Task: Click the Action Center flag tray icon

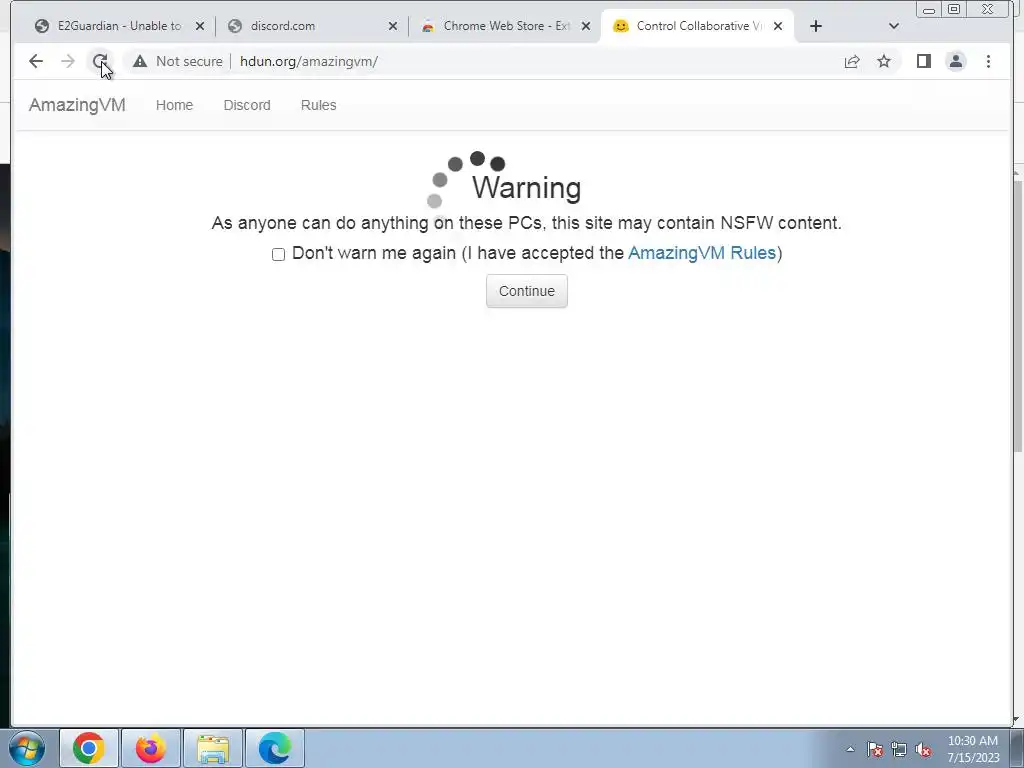Action: coord(875,749)
